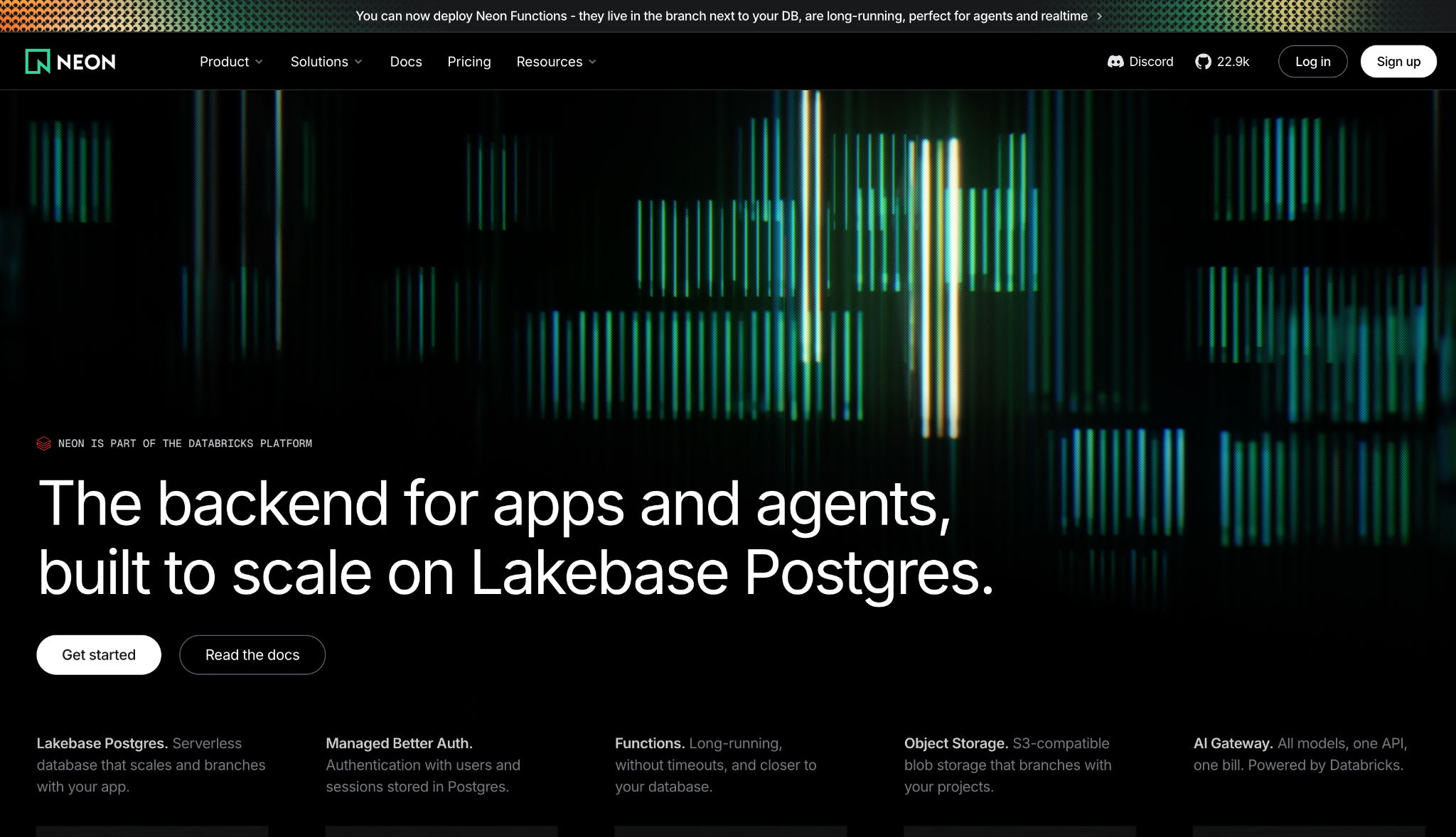This screenshot has height=837, width=1456.
Task: Select the AI Gateway feature description
Action: [1300, 755]
